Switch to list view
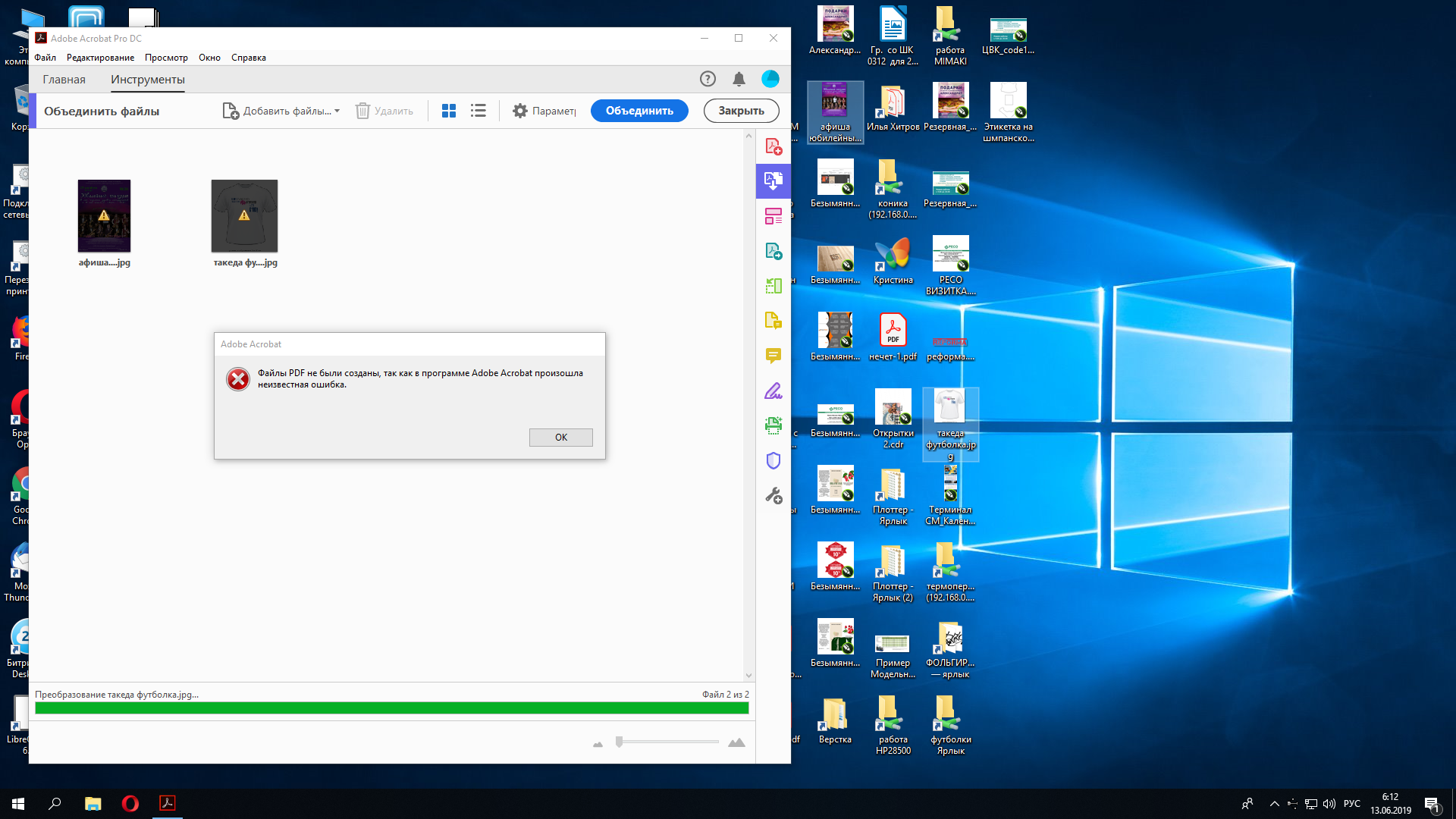Screen dimensions: 1456x819 [x=478, y=111]
